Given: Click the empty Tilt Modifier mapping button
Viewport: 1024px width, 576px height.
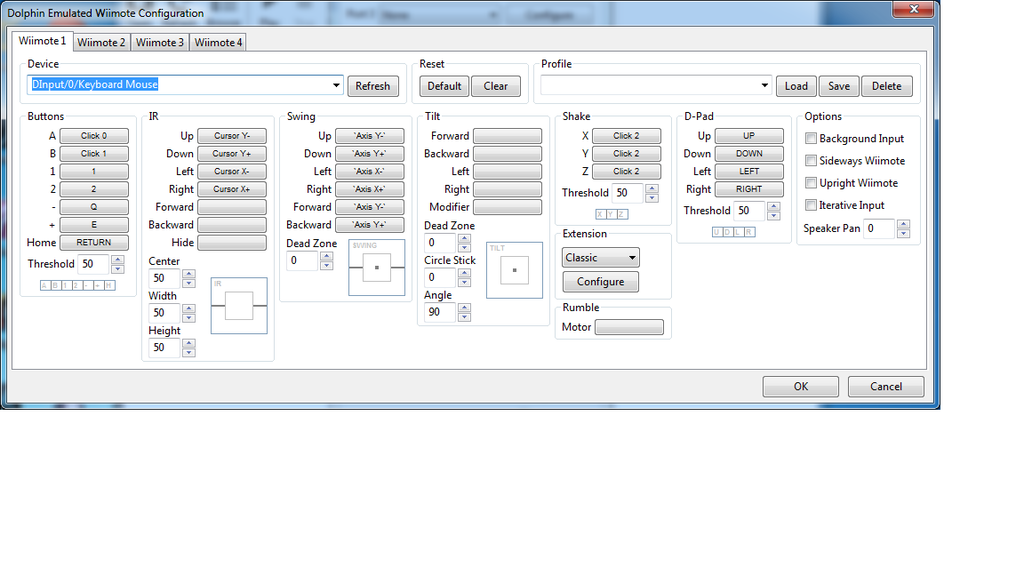Looking at the screenshot, I should click(x=507, y=207).
